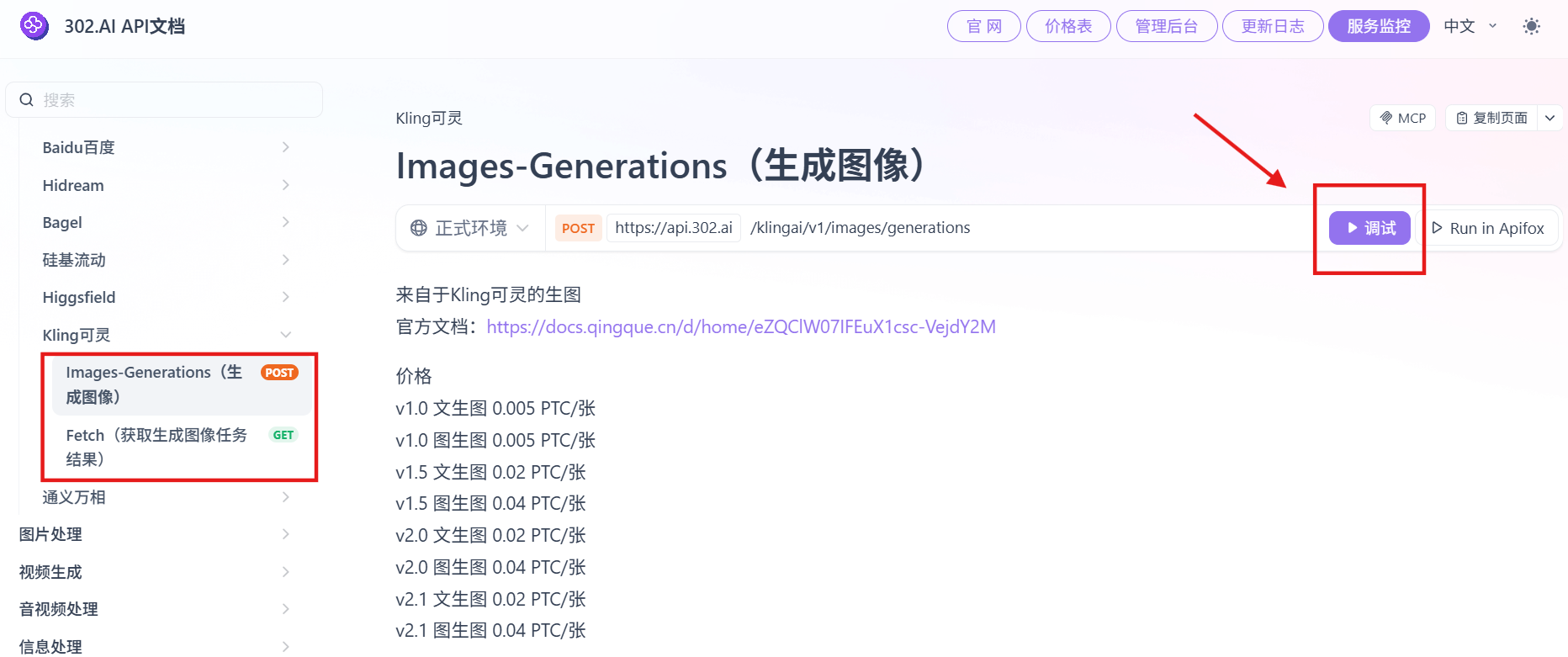This screenshot has width=1568, height=657.
Task: Click the v1.5 图生图 0.04 PTC/张 line
Action: (490, 503)
